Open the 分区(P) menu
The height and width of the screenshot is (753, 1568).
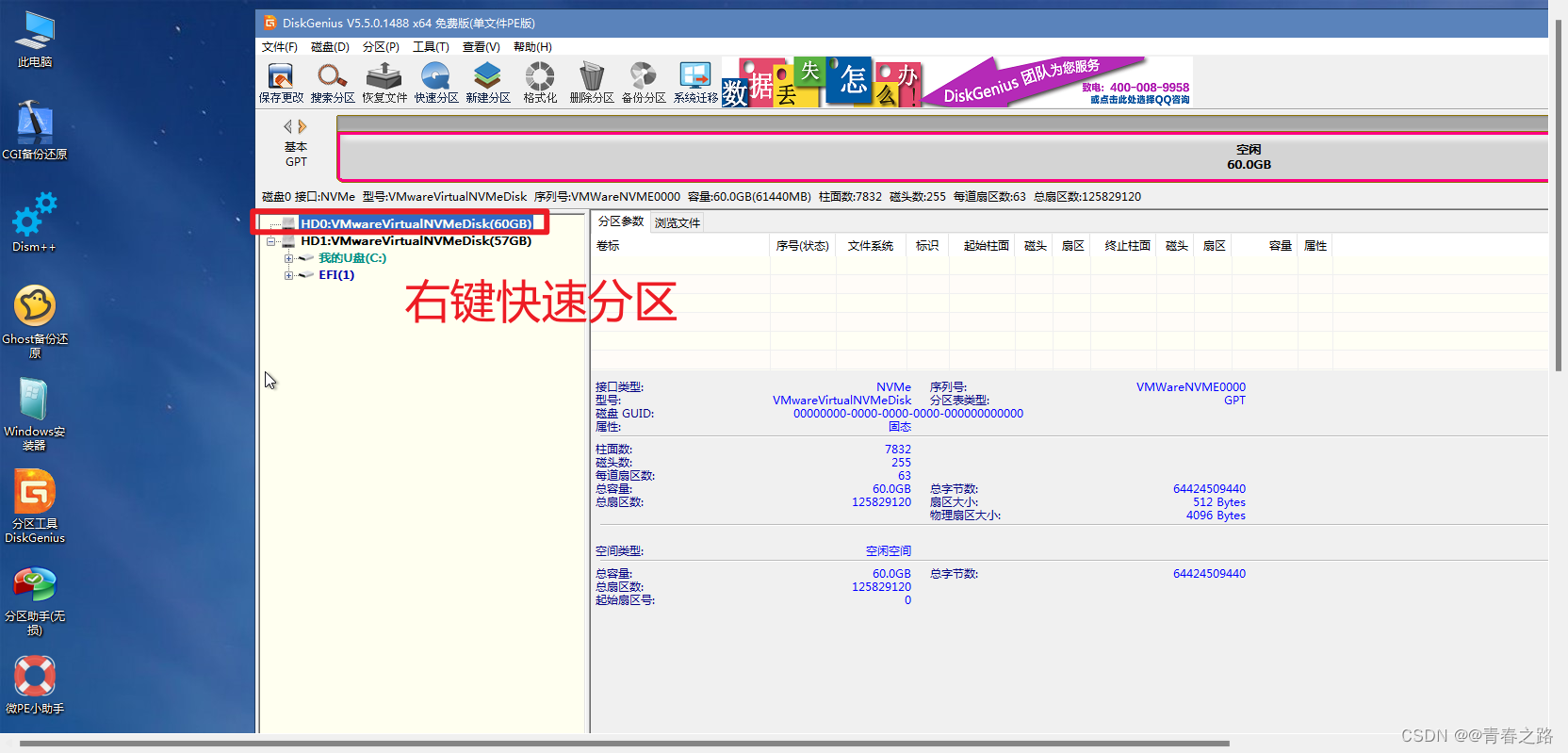(381, 47)
